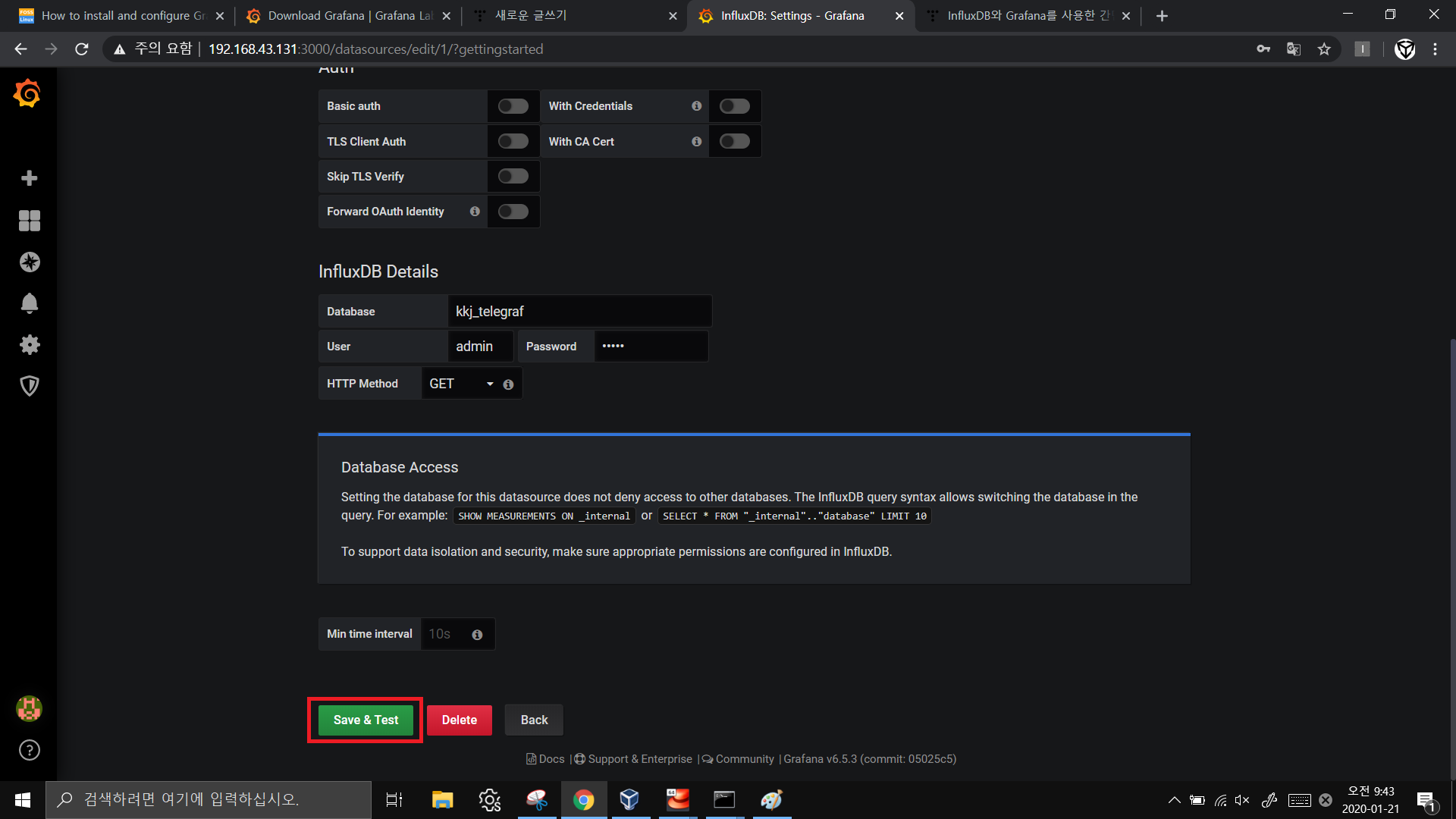The image size is (1456, 819).
Task: Switch to InfluxDB: Settings - Grafana tab
Action: pos(800,16)
